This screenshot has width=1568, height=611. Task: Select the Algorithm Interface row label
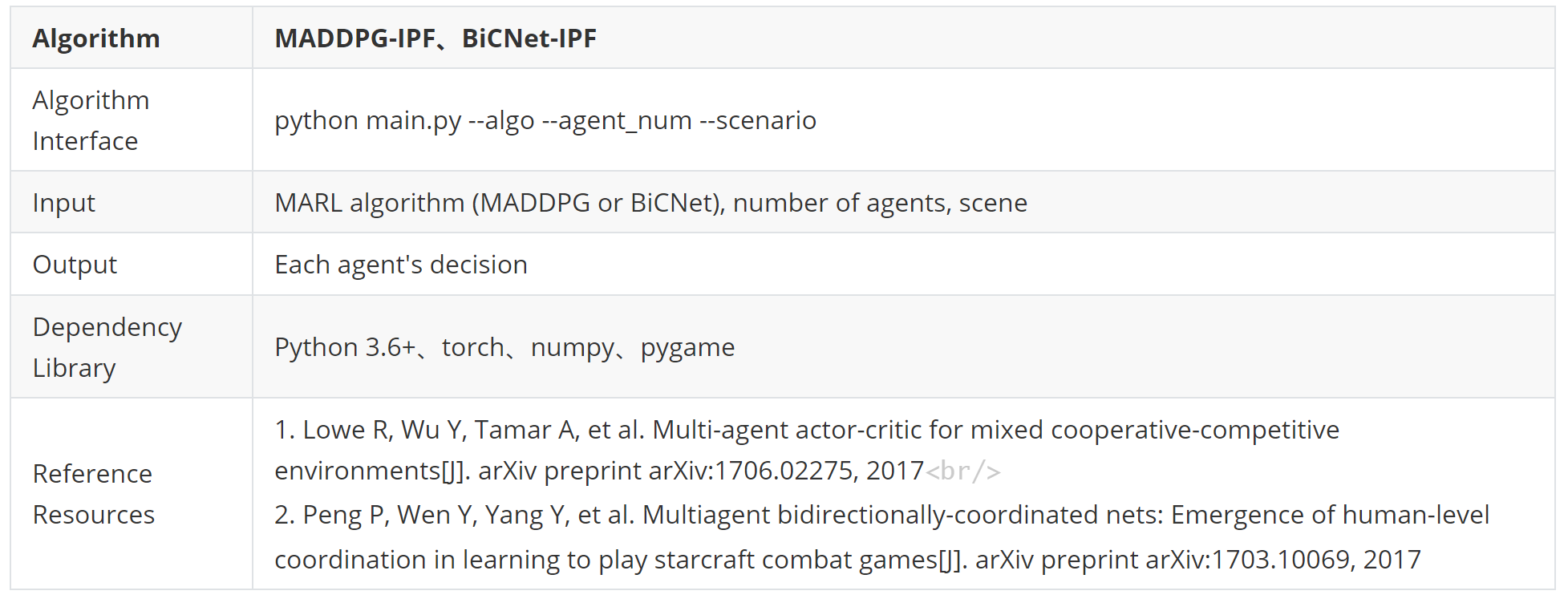pyautogui.click(x=91, y=120)
